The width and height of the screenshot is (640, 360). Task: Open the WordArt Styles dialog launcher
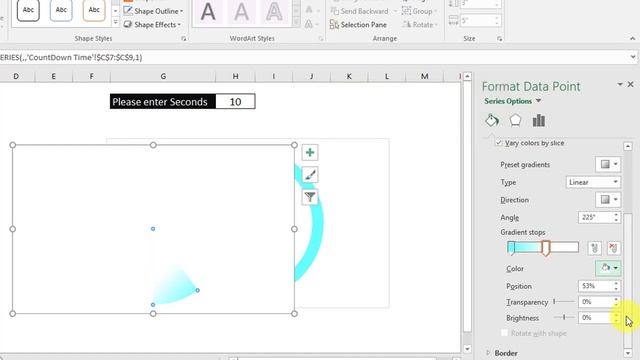(x=321, y=39)
